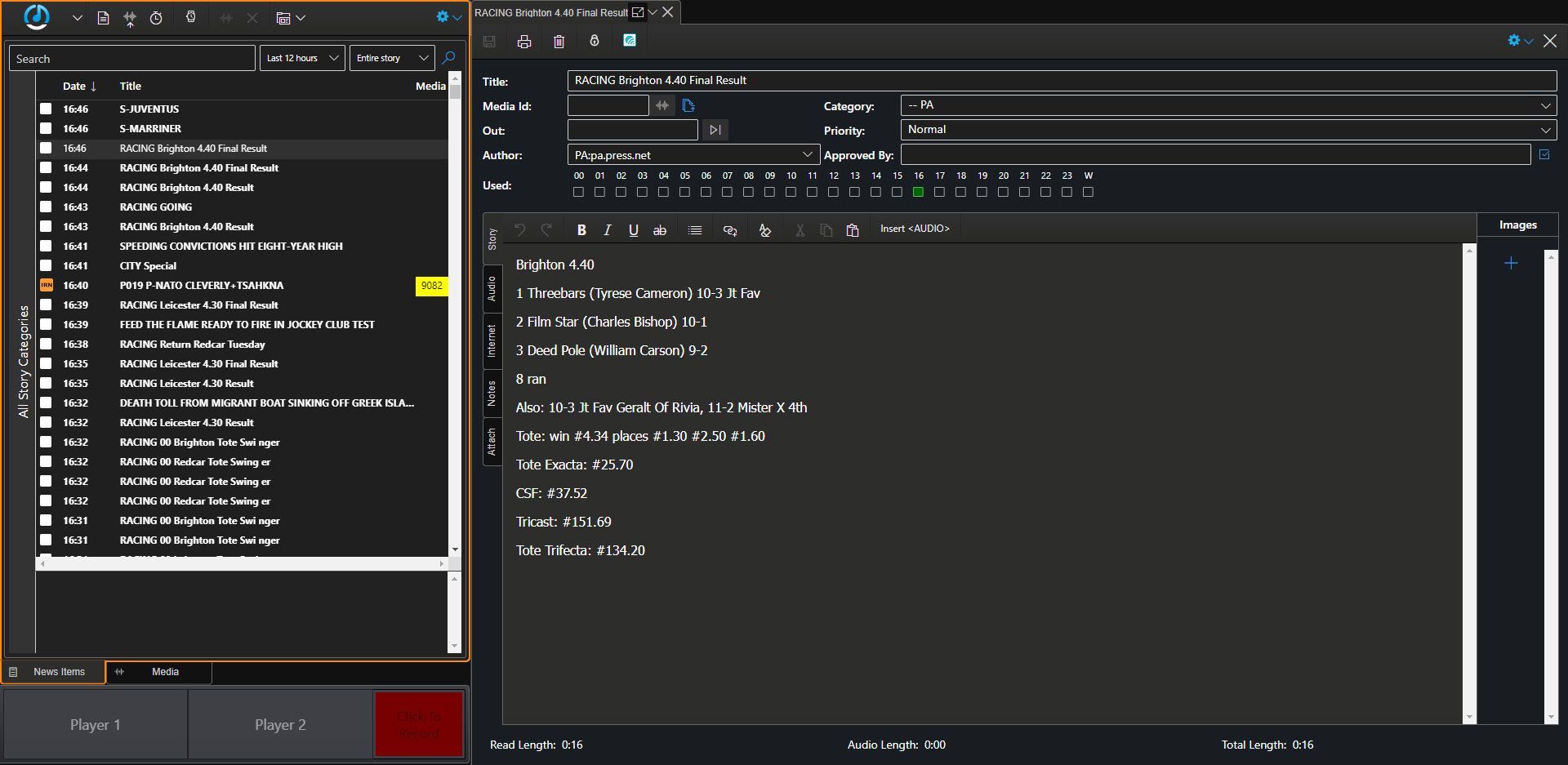
Task: Toggle bold formatting in editor
Action: 581,230
